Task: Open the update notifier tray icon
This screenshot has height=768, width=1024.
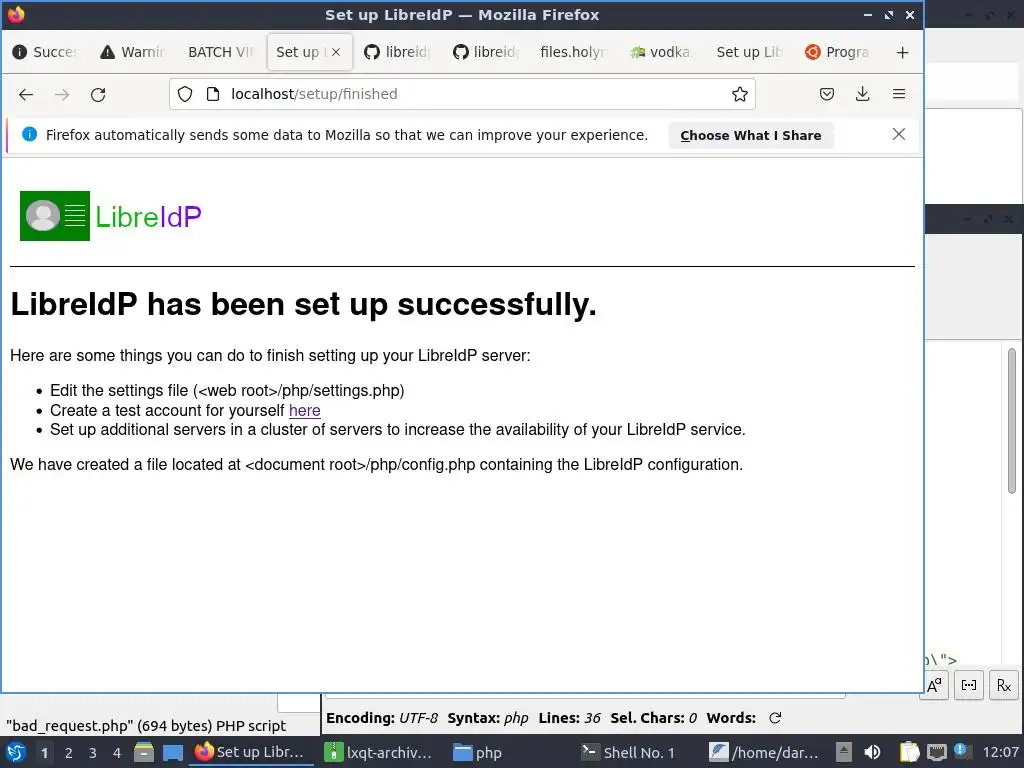Action: [x=962, y=751]
